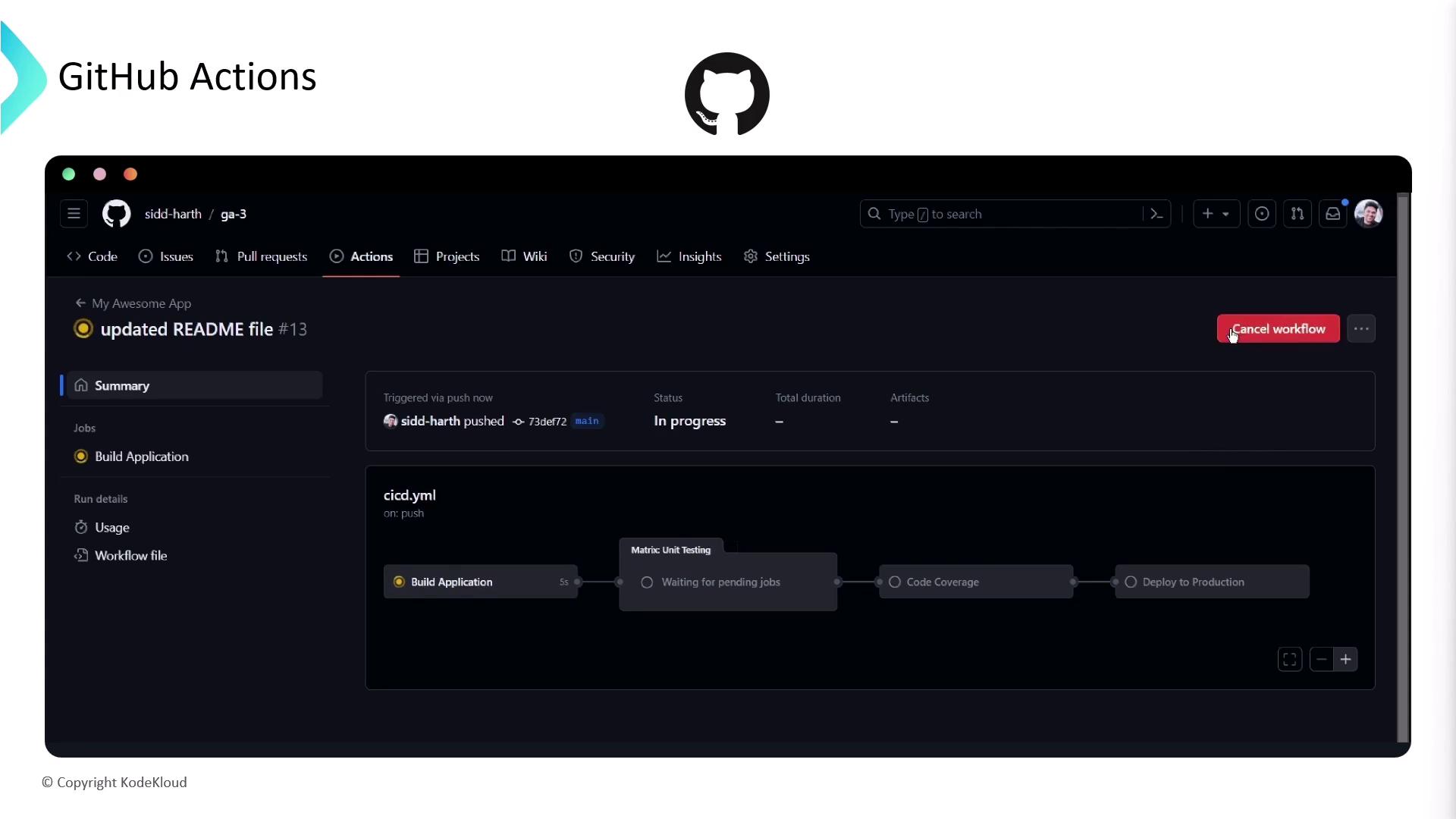
Task: Click the GitHub Octocat home logo
Action: [x=116, y=214]
